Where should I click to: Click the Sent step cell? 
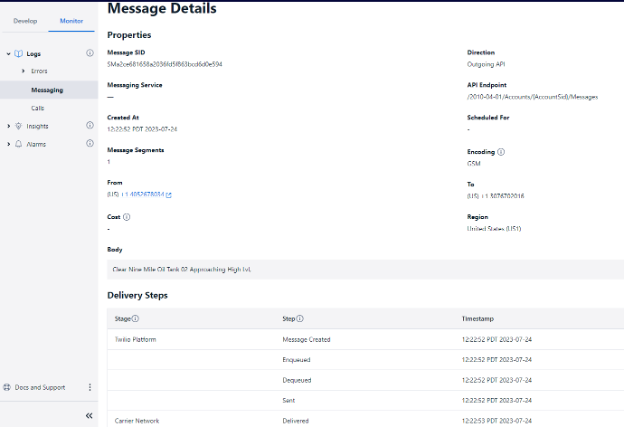tap(289, 401)
